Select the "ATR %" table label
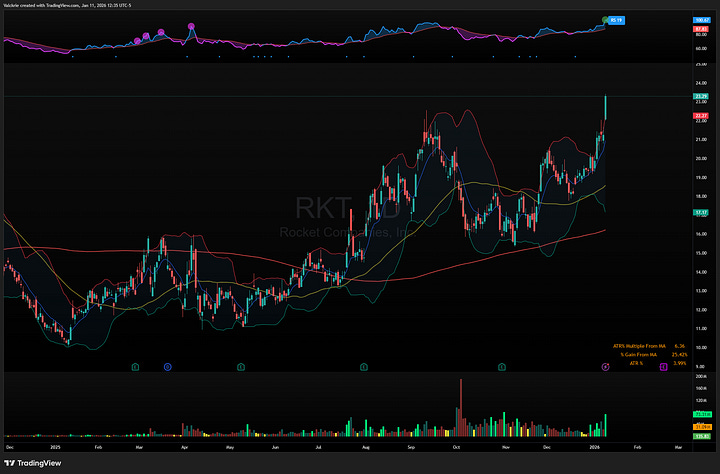 636,363
